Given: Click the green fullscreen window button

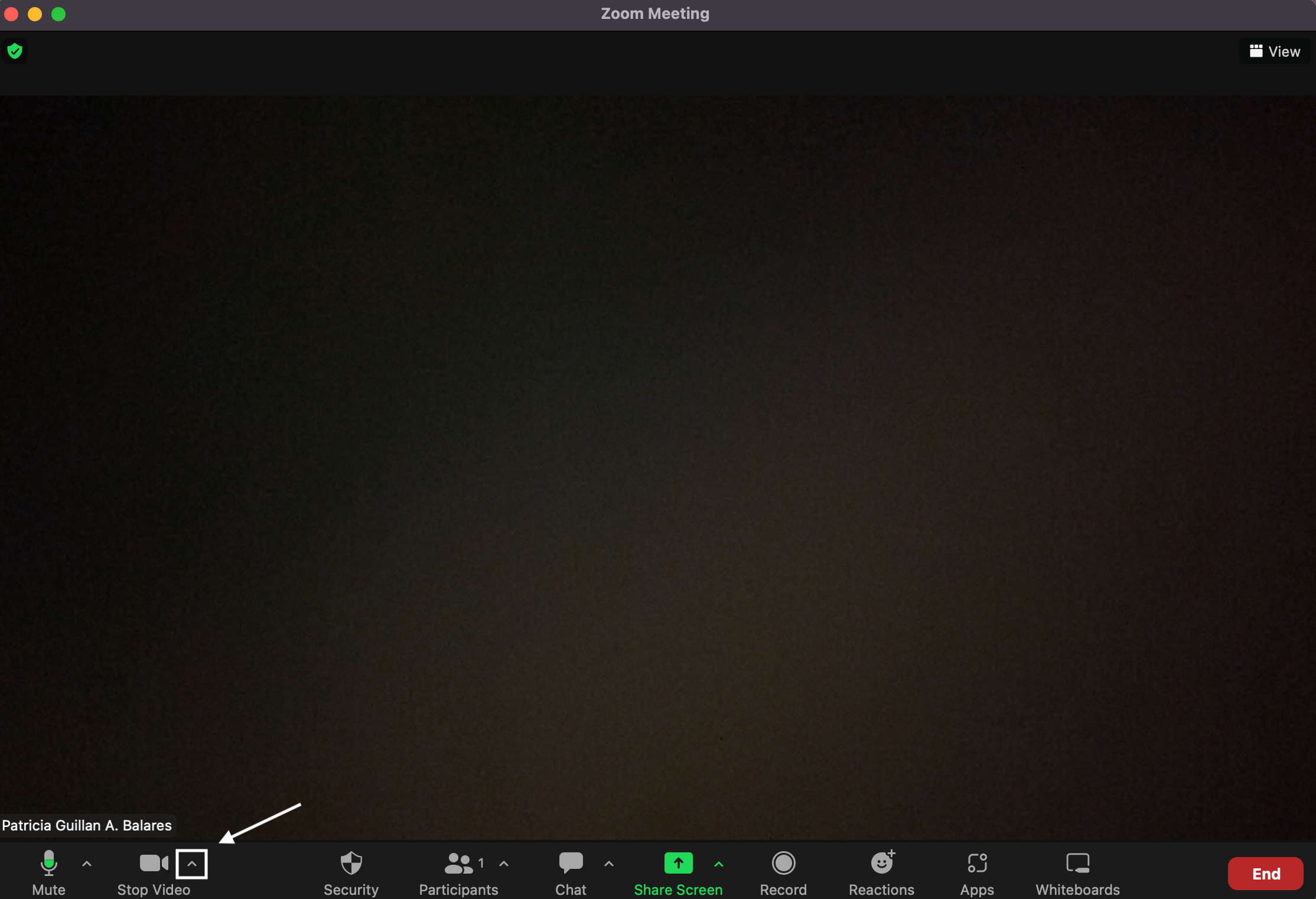Looking at the screenshot, I should pyautogui.click(x=58, y=14).
